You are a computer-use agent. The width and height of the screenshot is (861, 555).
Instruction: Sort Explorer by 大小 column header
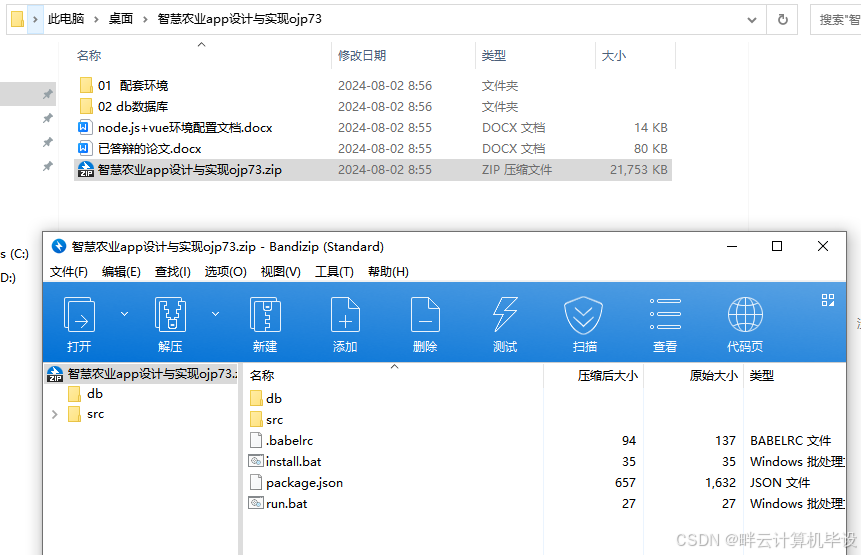614,55
